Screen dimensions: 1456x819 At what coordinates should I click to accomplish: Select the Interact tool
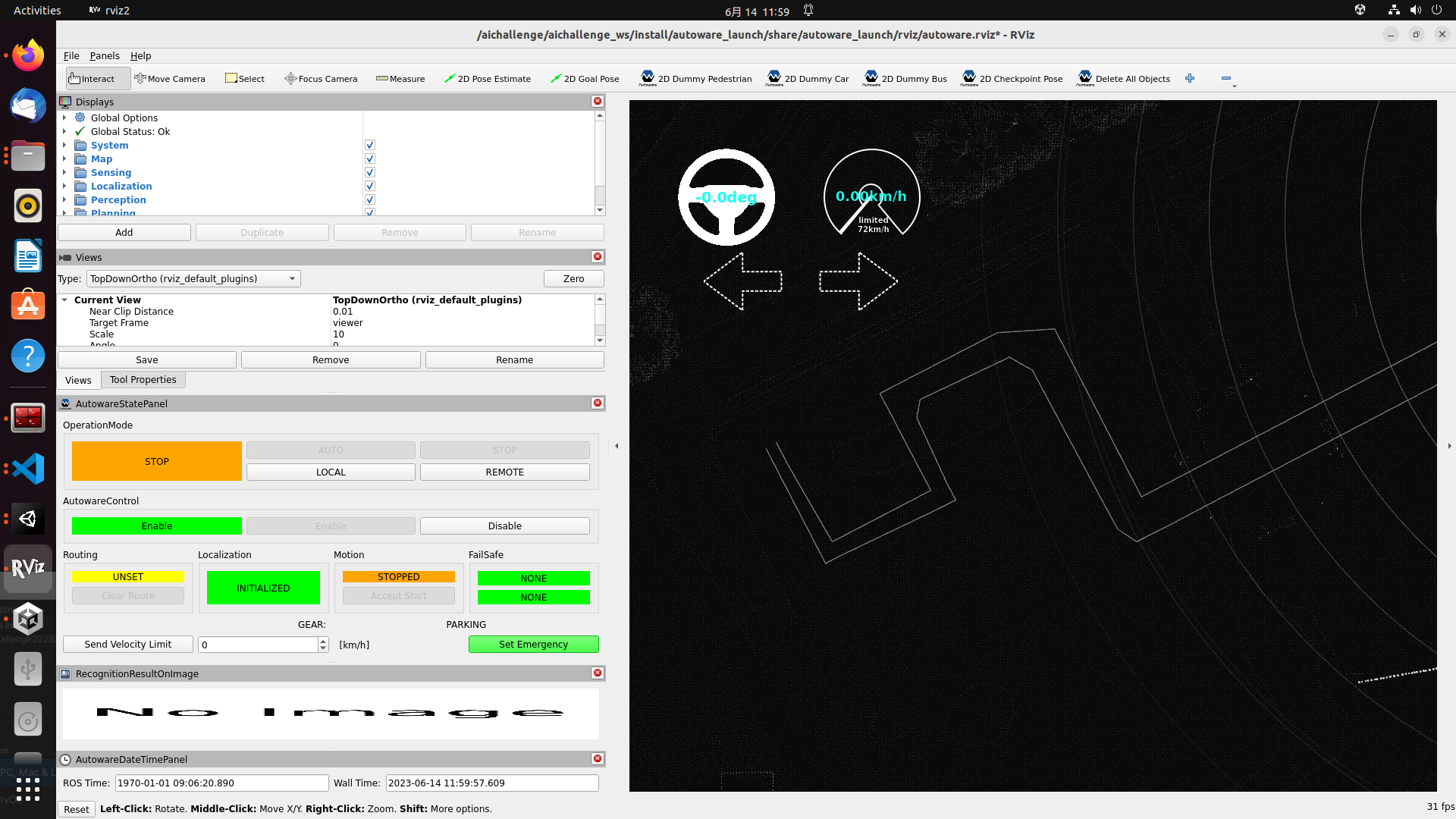(x=98, y=79)
